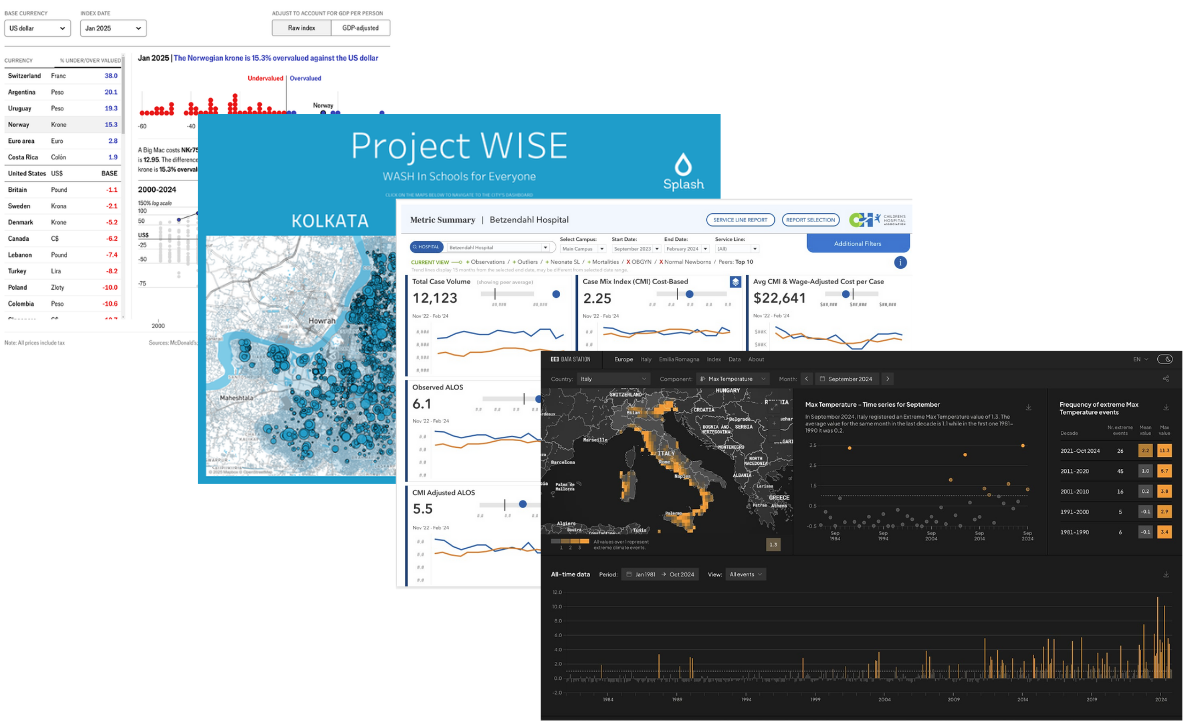Open the View dropdown showing All events
The image size is (1183, 721).
click(745, 574)
